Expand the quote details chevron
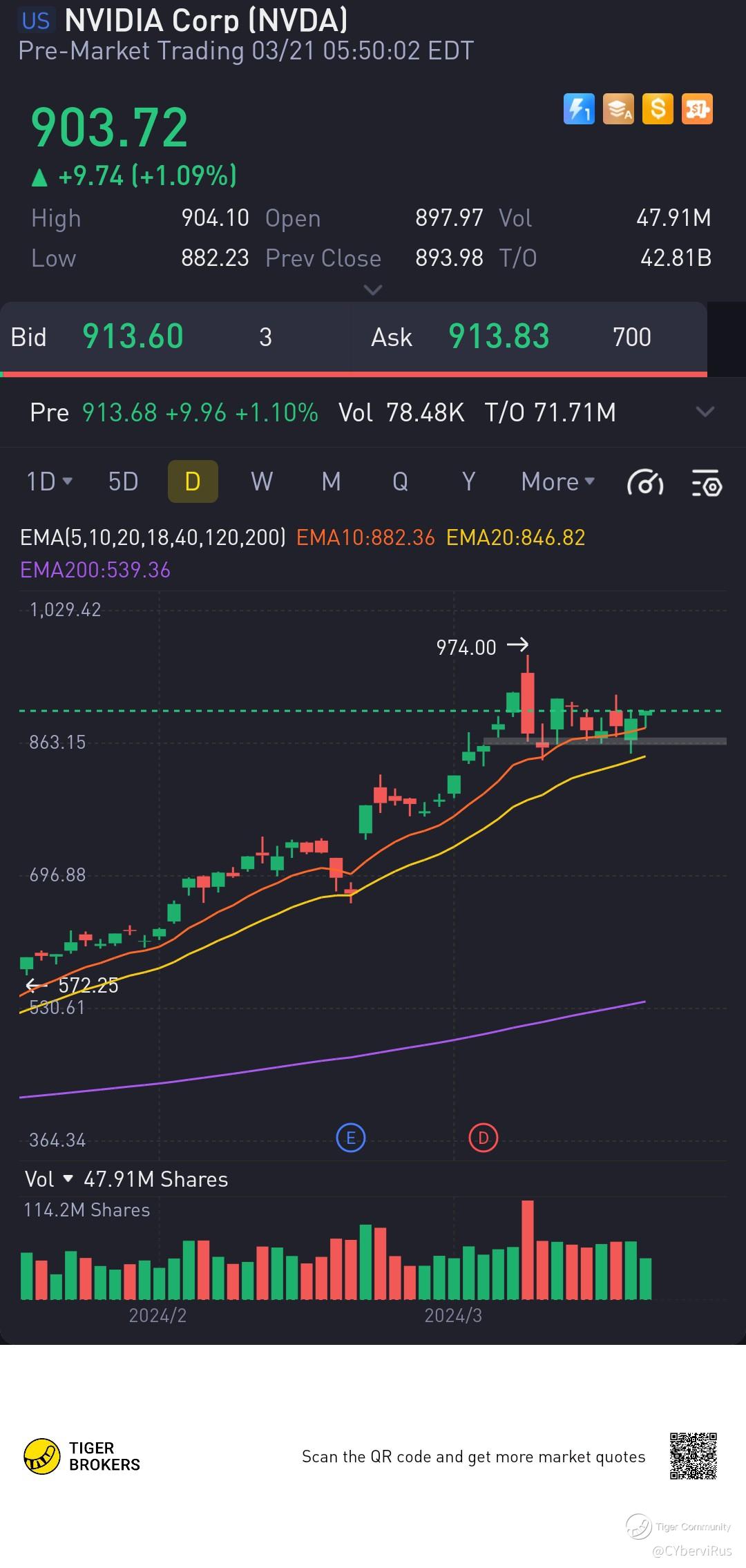The height and width of the screenshot is (1568, 746). click(x=373, y=290)
